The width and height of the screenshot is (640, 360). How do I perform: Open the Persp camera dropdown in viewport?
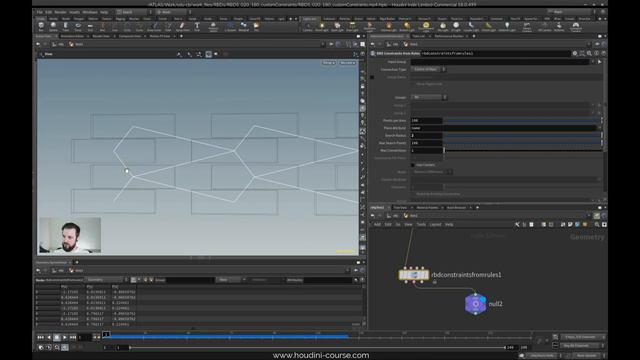click(329, 62)
